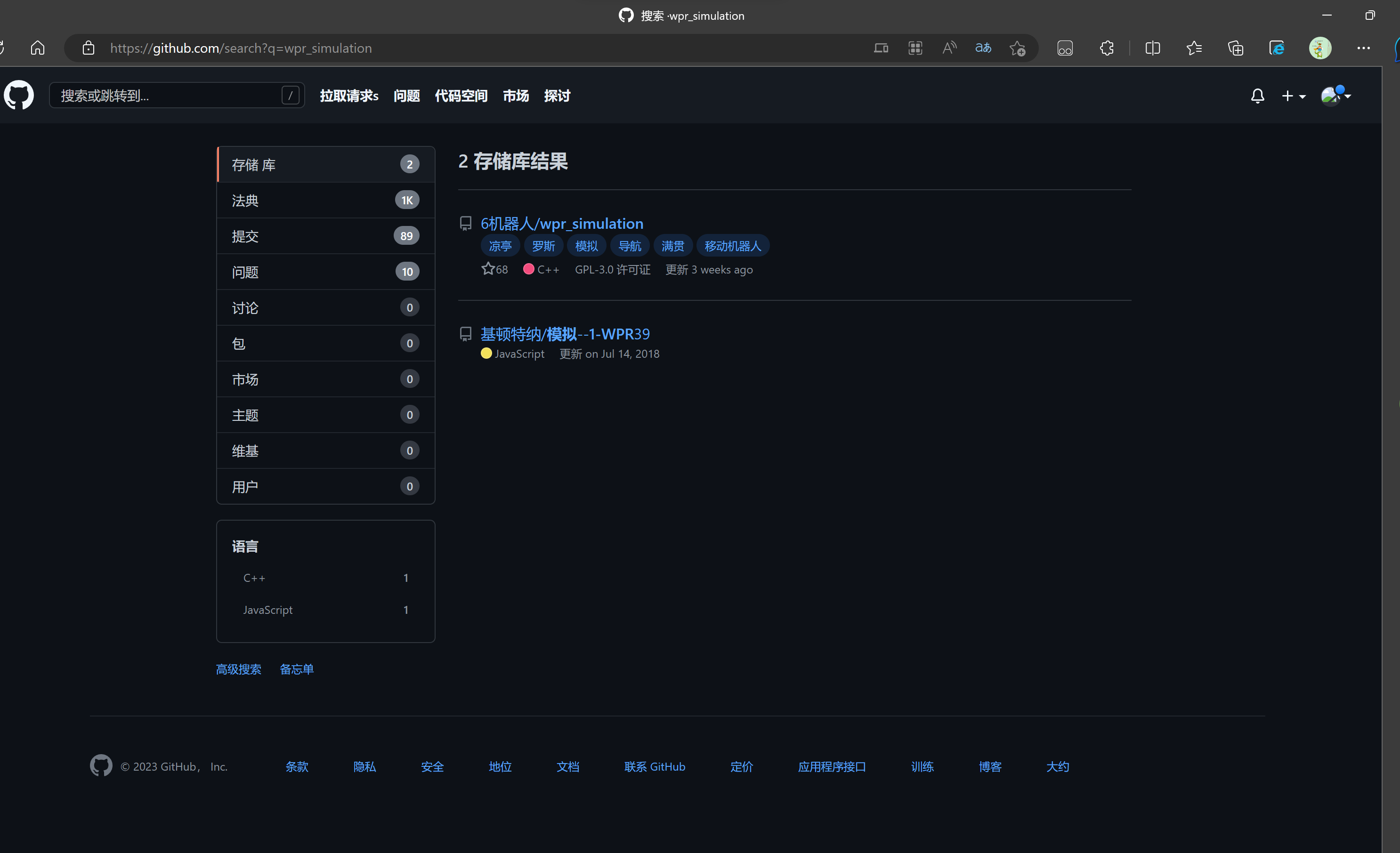Open 代码空间 in the header
The image size is (1400, 853).
point(461,96)
